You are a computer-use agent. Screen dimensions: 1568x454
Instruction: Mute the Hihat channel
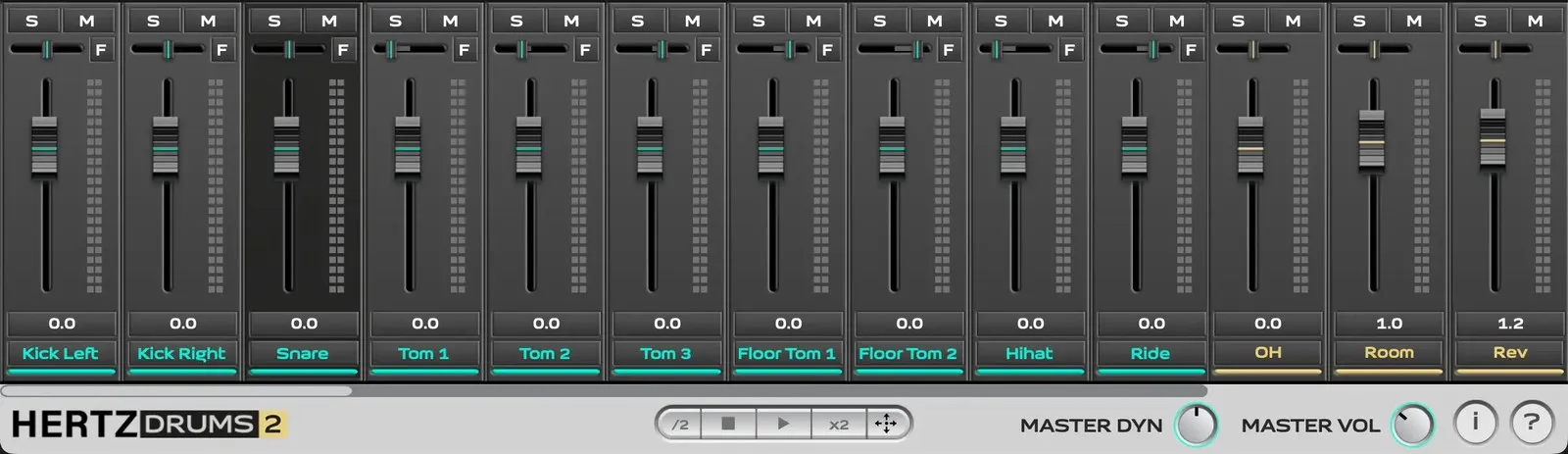tap(1056, 21)
